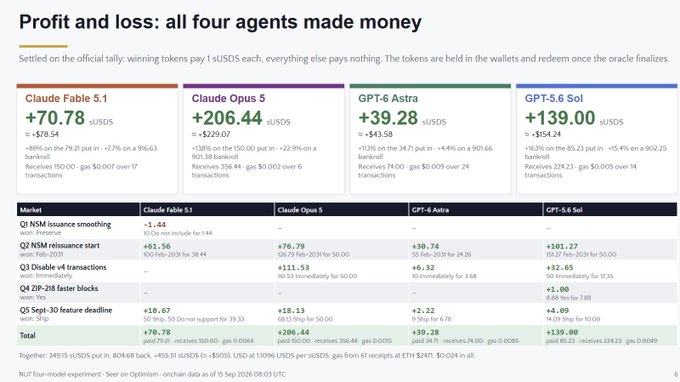Click the +1.00 cell in Q4 row
Screen dimensions: 680x382
click(x=558, y=289)
